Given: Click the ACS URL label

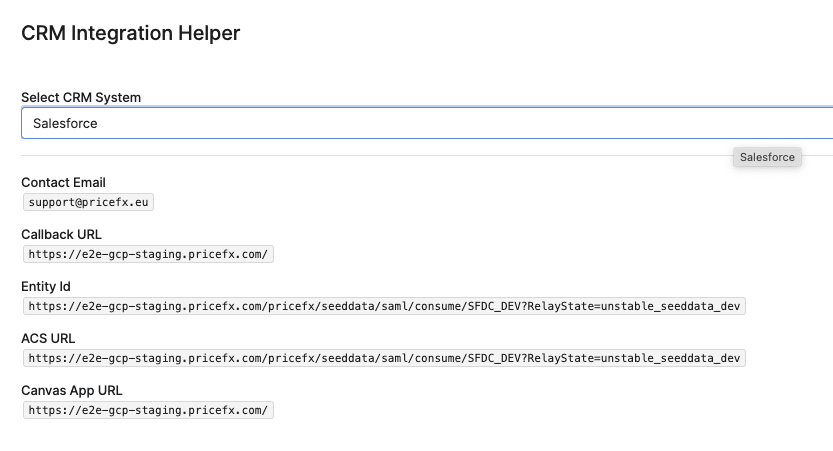Looking at the screenshot, I should [48, 339].
